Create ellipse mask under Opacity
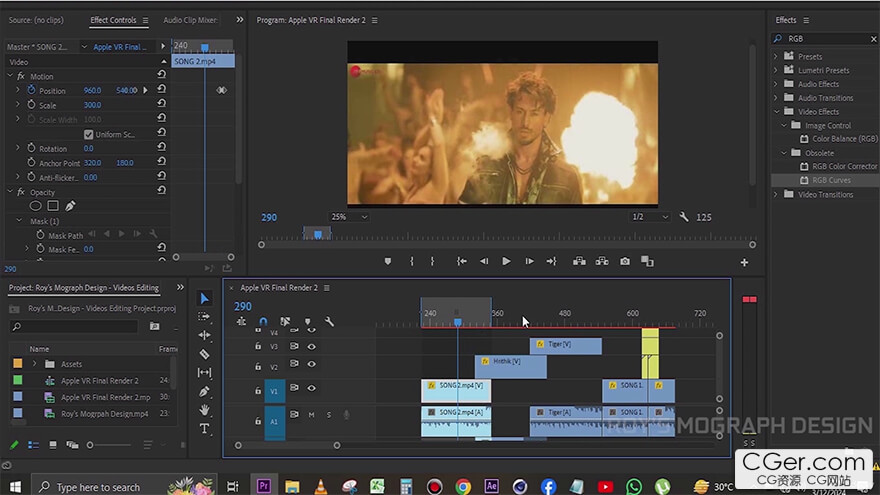Viewport: 880px width, 495px height. tap(35, 206)
